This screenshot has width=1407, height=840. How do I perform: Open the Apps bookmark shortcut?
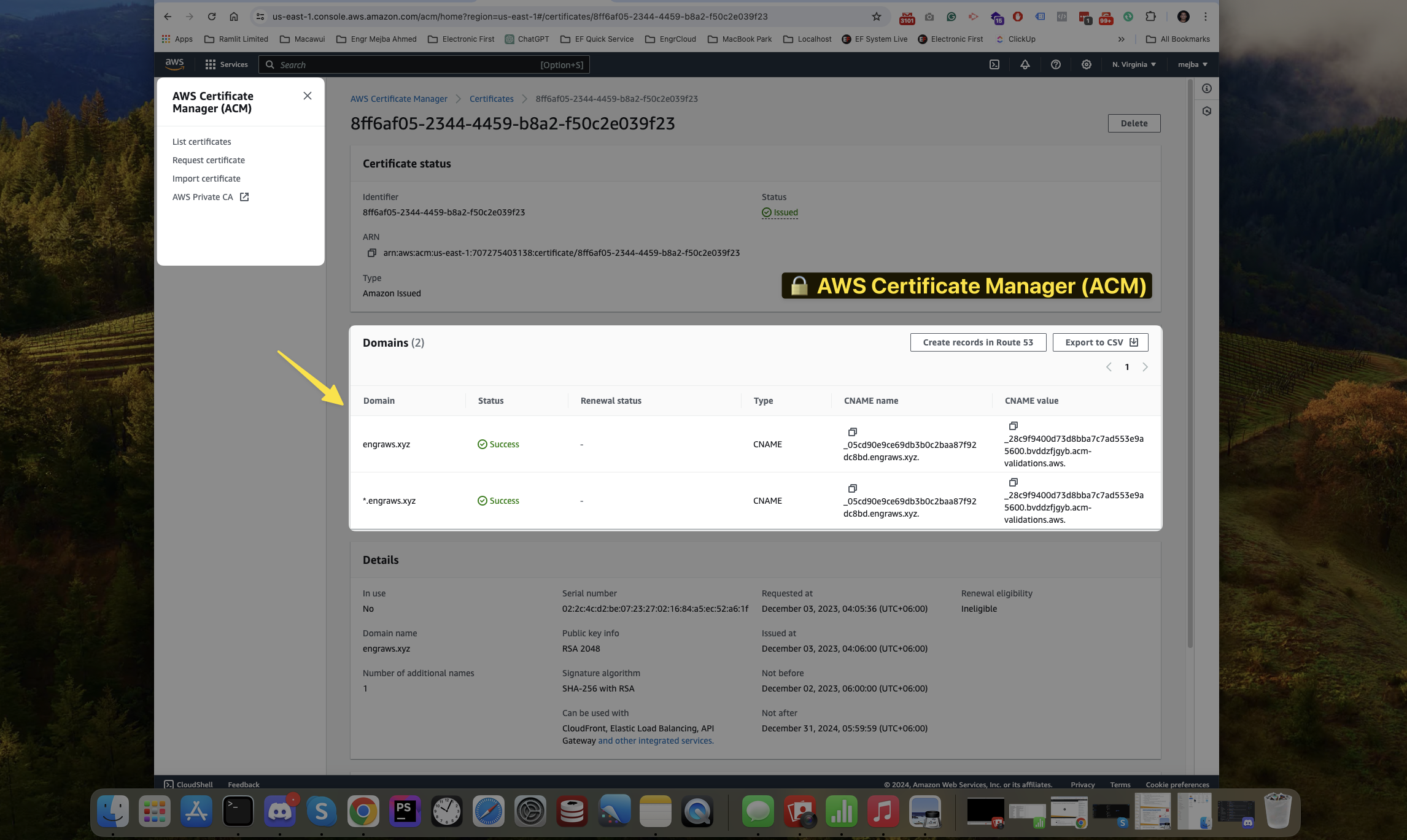pyautogui.click(x=177, y=39)
